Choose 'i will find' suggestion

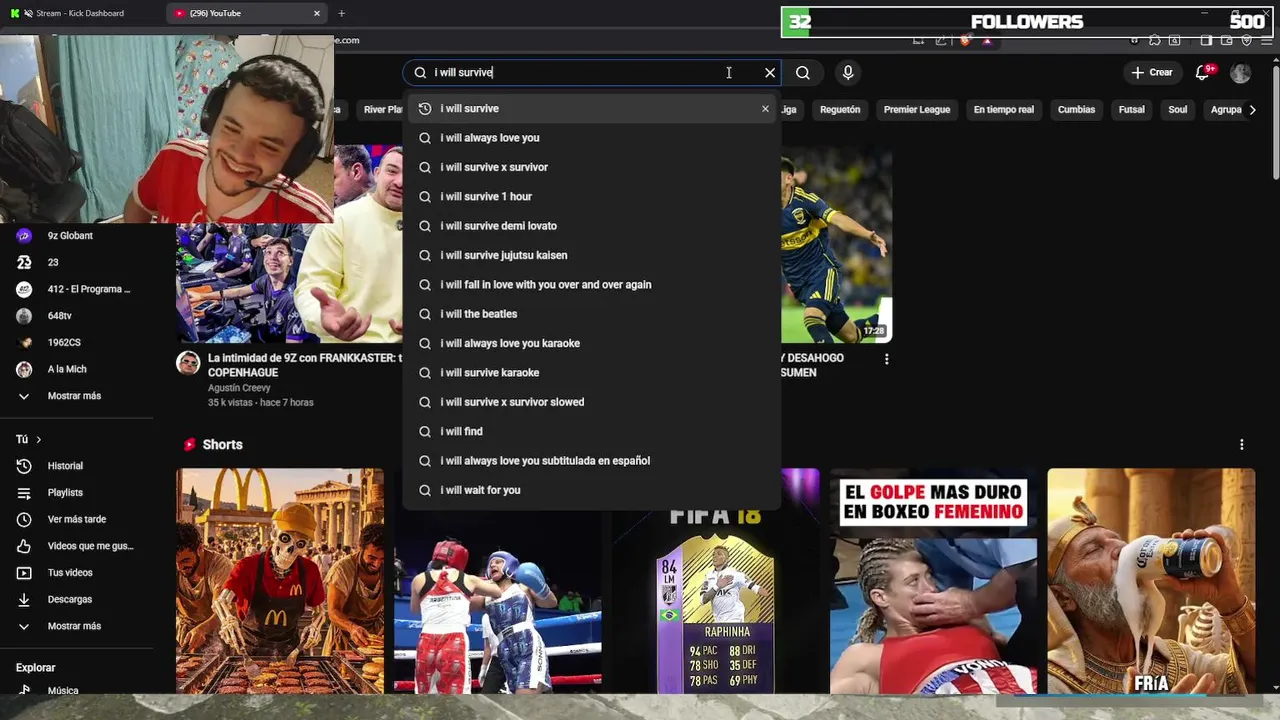tap(592, 431)
